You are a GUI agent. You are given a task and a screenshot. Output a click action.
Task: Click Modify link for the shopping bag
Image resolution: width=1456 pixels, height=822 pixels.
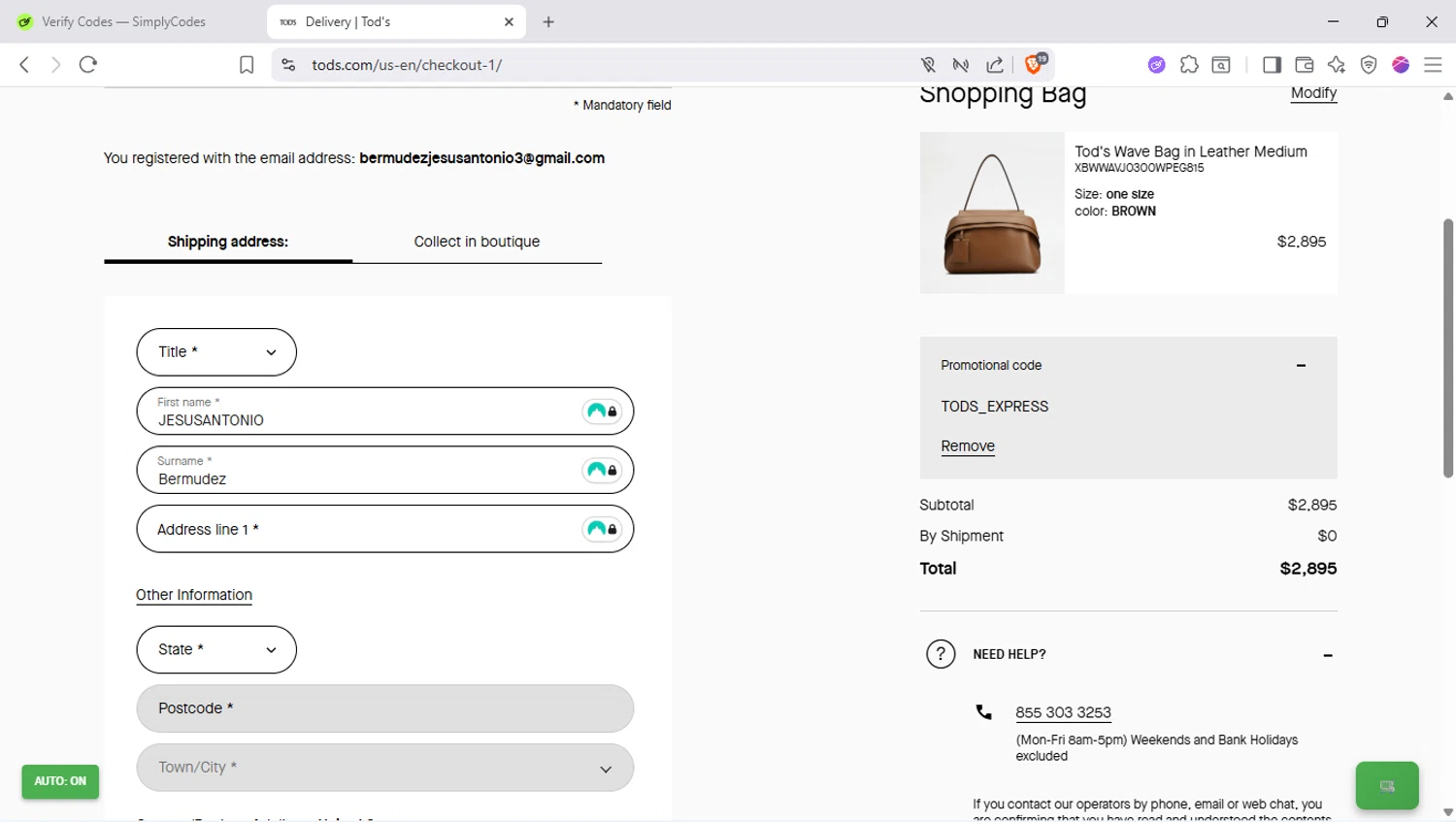[x=1313, y=93]
